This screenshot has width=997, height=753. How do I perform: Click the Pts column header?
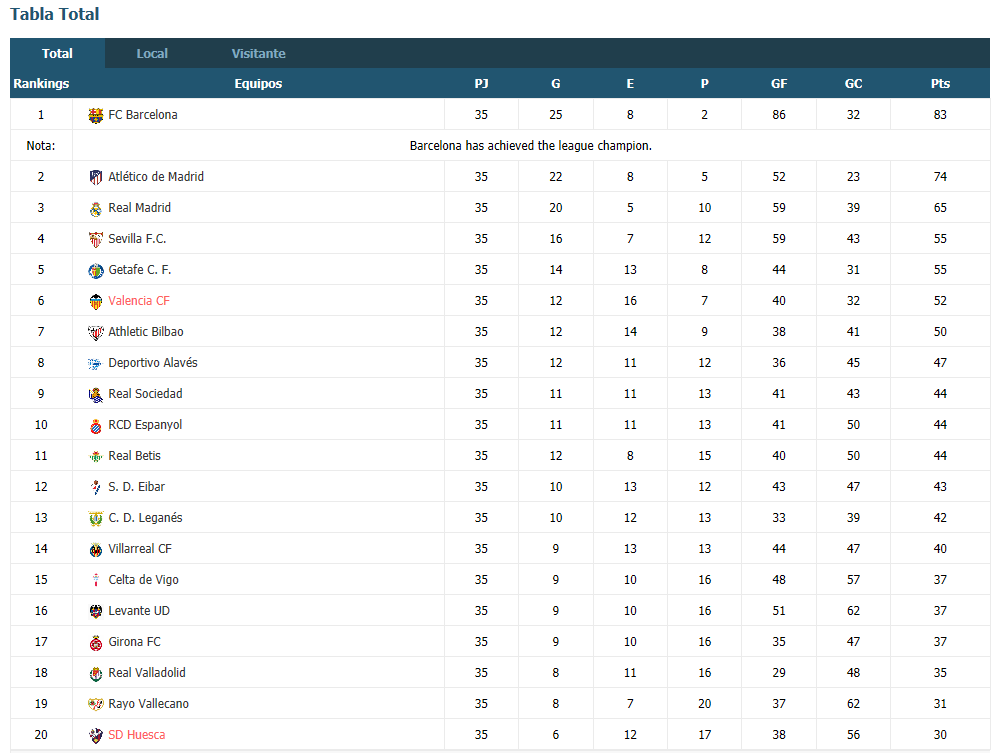(940, 83)
